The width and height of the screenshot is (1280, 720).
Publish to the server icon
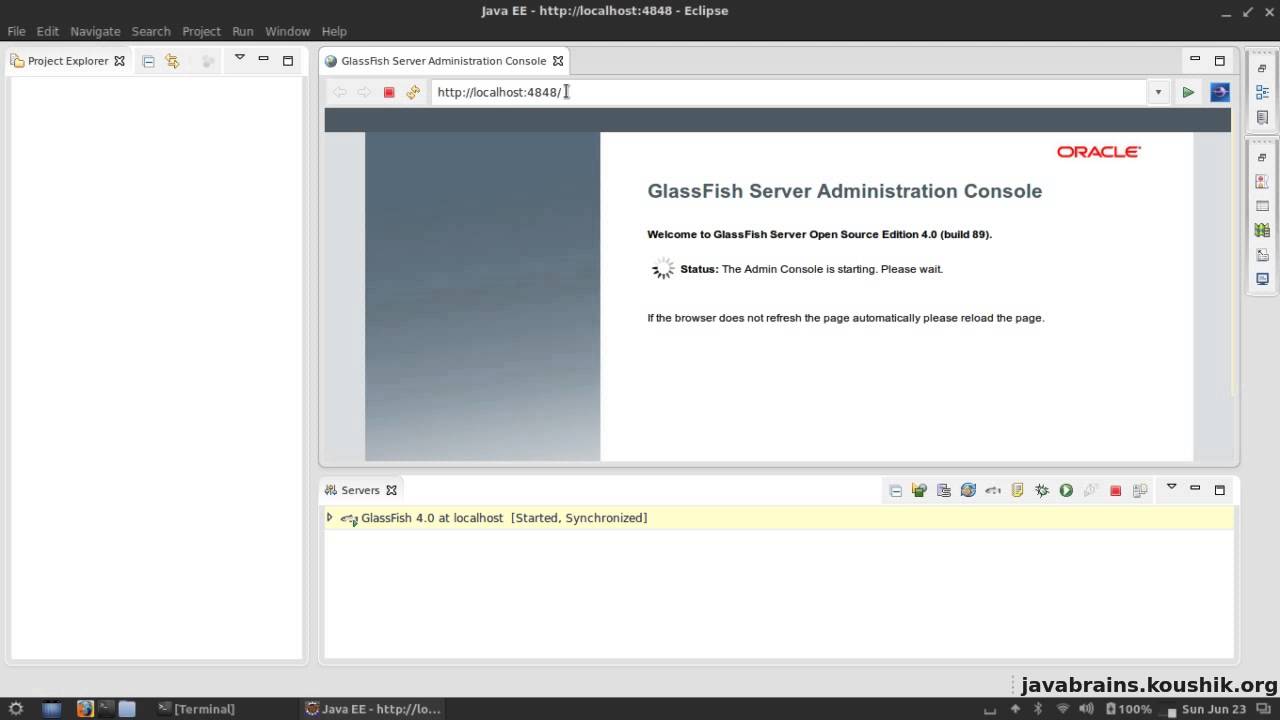click(1139, 490)
